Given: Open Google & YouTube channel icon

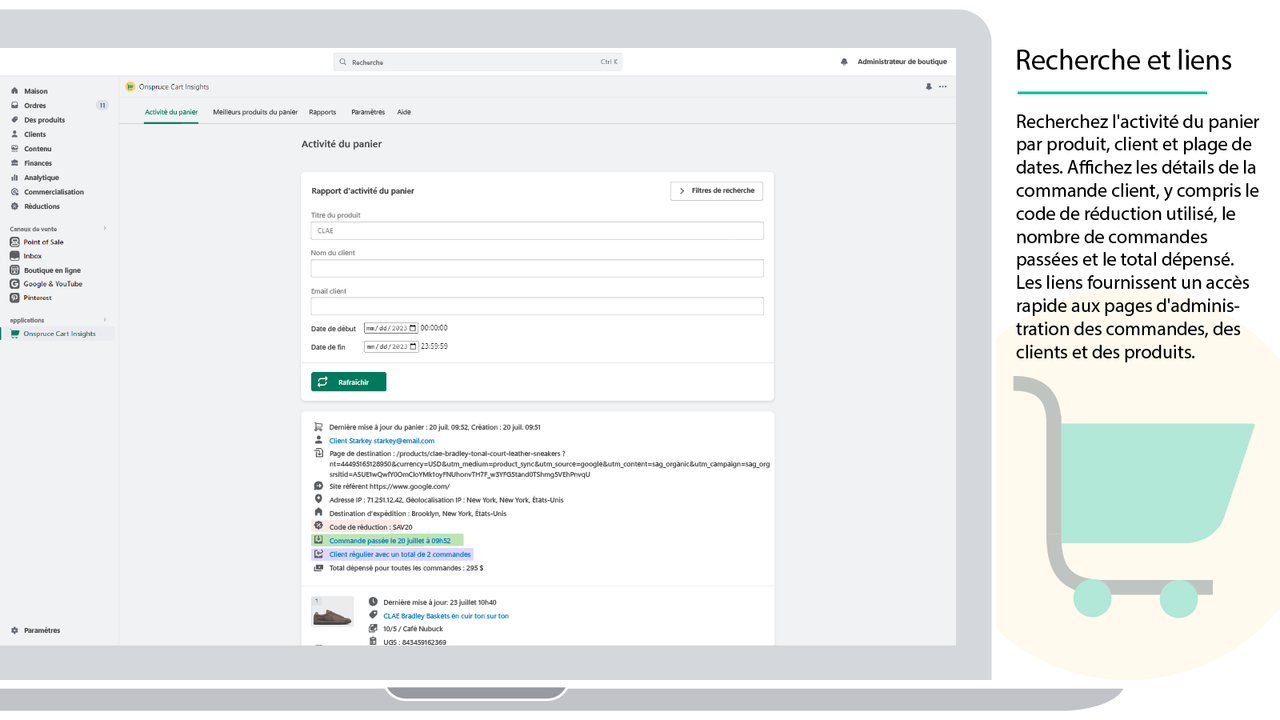Looking at the screenshot, I should tap(15, 284).
